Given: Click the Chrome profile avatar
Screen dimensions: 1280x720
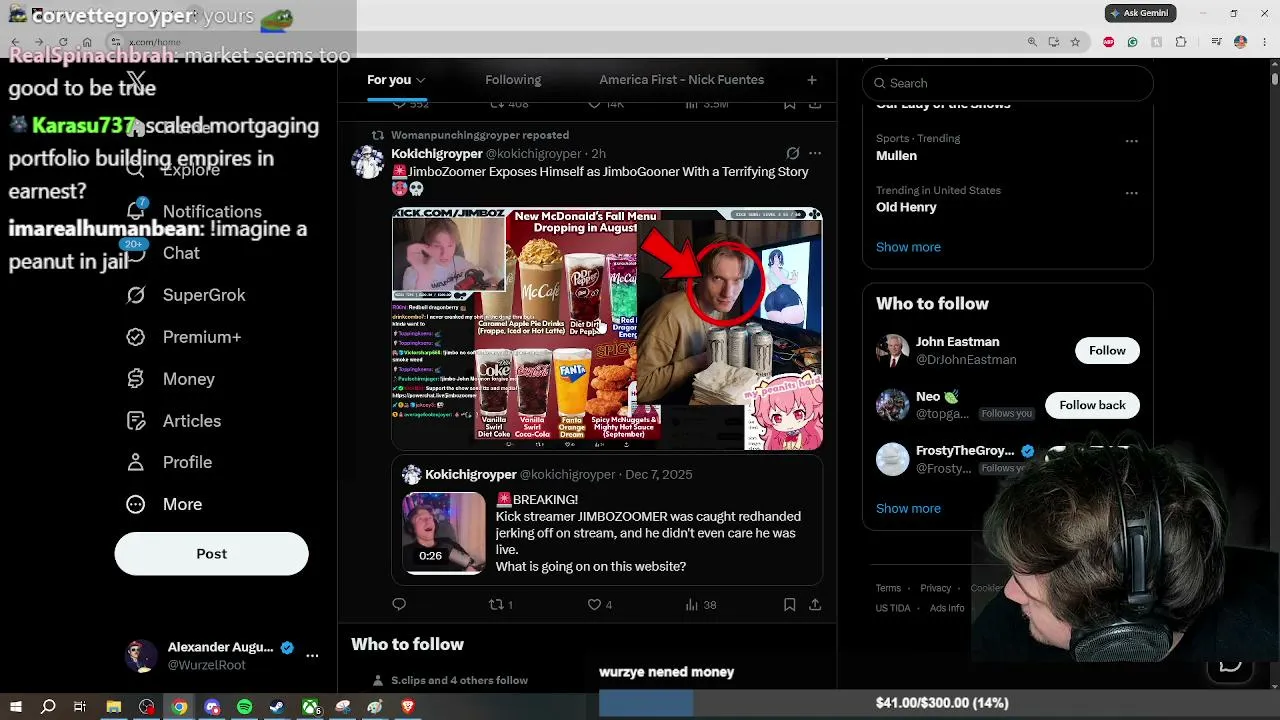Looking at the screenshot, I should [x=1240, y=42].
